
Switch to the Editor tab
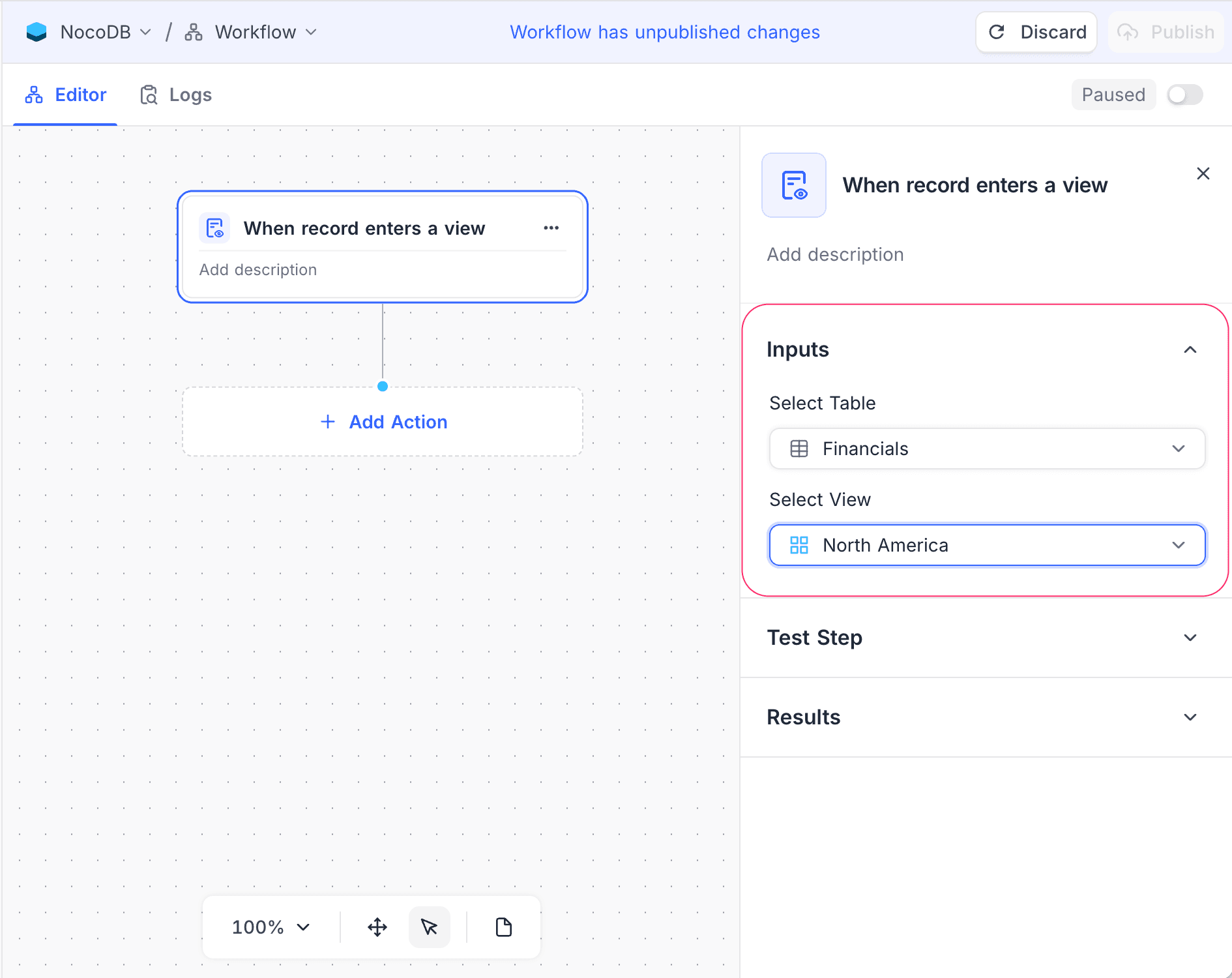pyautogui.click(x=65, y=95)
